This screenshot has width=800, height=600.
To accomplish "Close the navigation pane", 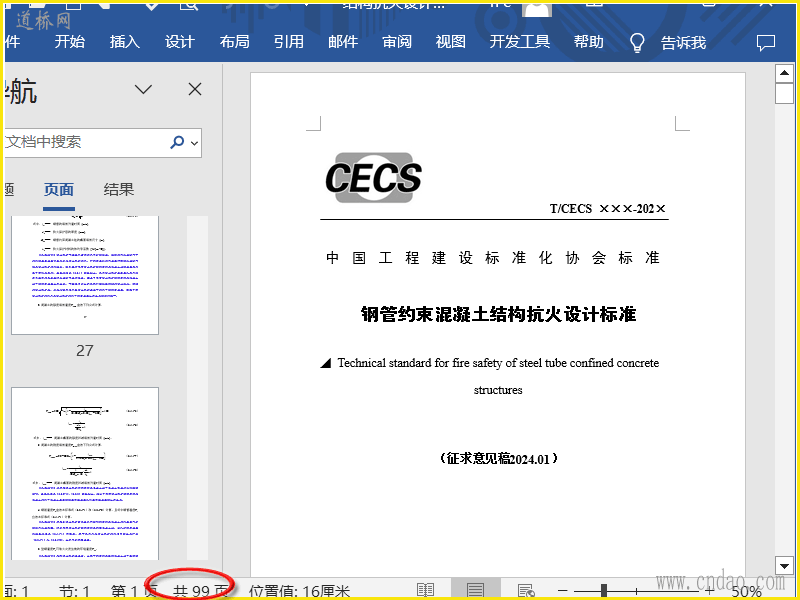I will pos(195,89).
